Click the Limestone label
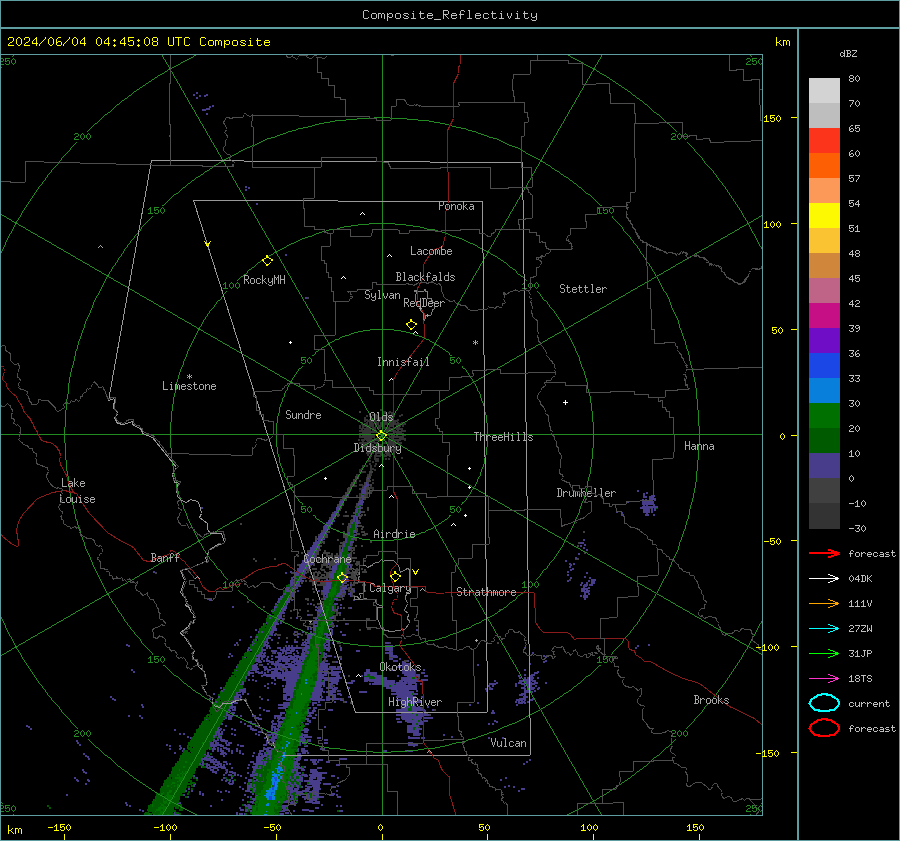The height and width of the screenshot is (841, 900). tap(189, 386)
